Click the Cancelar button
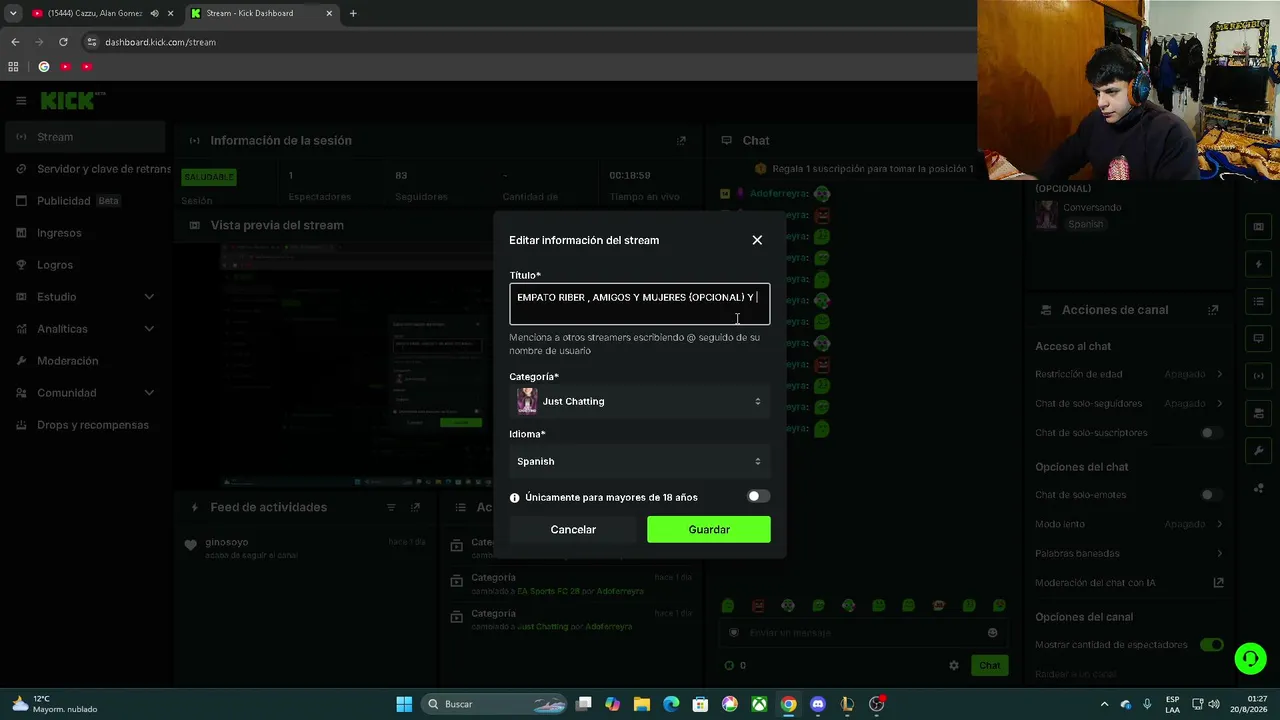 [573, 529]
